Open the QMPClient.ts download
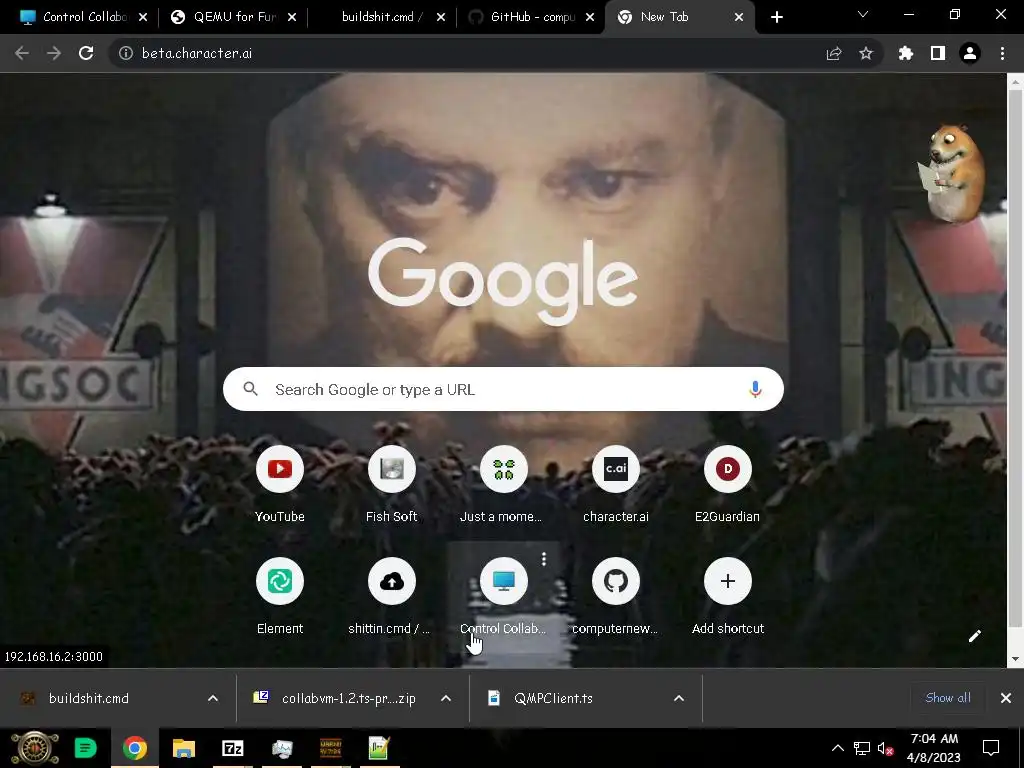This screenshot has width=1024, height=768. [553, 698]
